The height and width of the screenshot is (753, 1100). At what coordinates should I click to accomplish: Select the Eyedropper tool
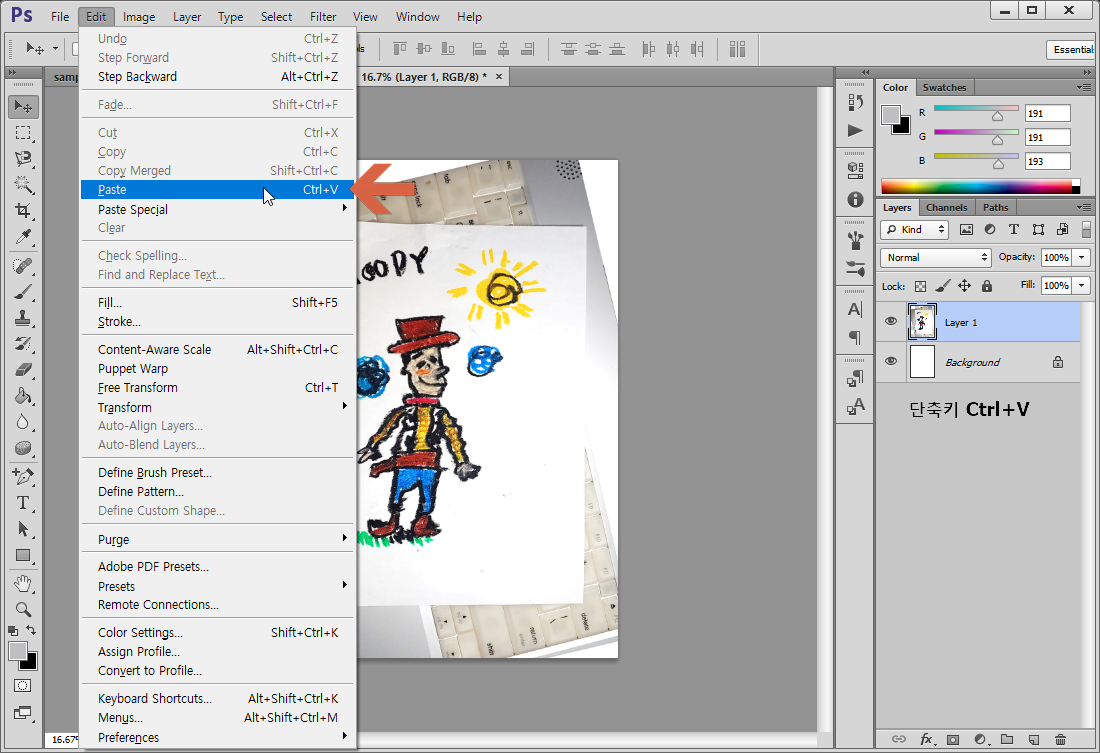(23, 237)
